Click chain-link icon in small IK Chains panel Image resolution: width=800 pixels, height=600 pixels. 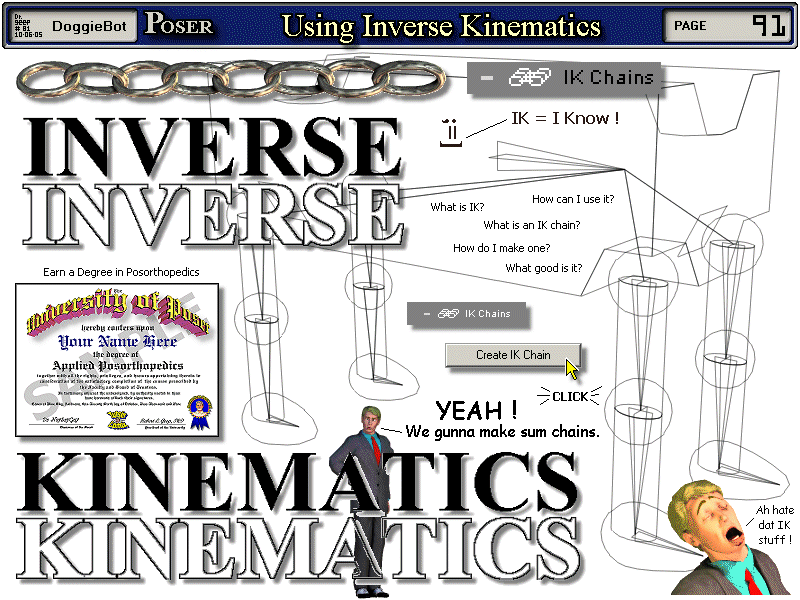(448, 314)
